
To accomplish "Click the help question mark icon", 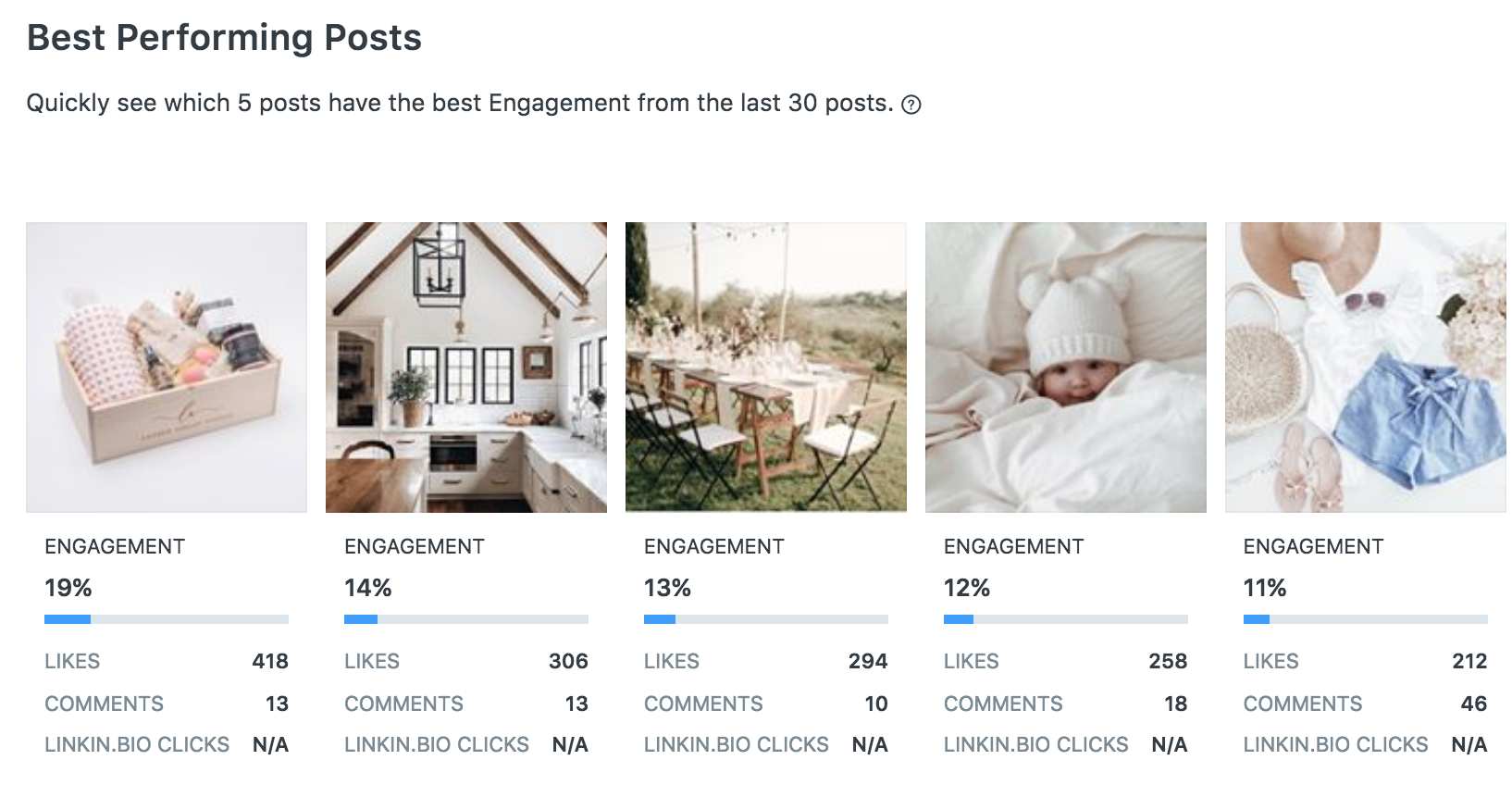I will [x=911, y=105].
